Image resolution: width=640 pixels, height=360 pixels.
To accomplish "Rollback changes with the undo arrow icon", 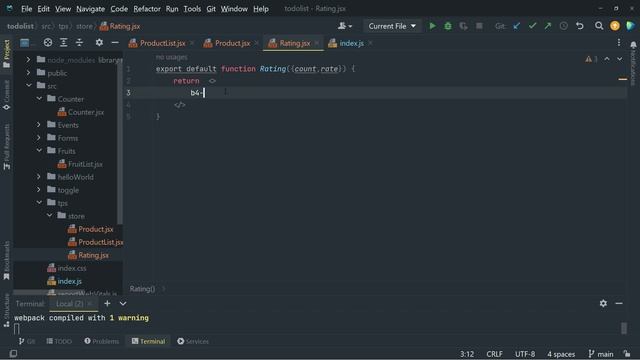I will [580, 26].
